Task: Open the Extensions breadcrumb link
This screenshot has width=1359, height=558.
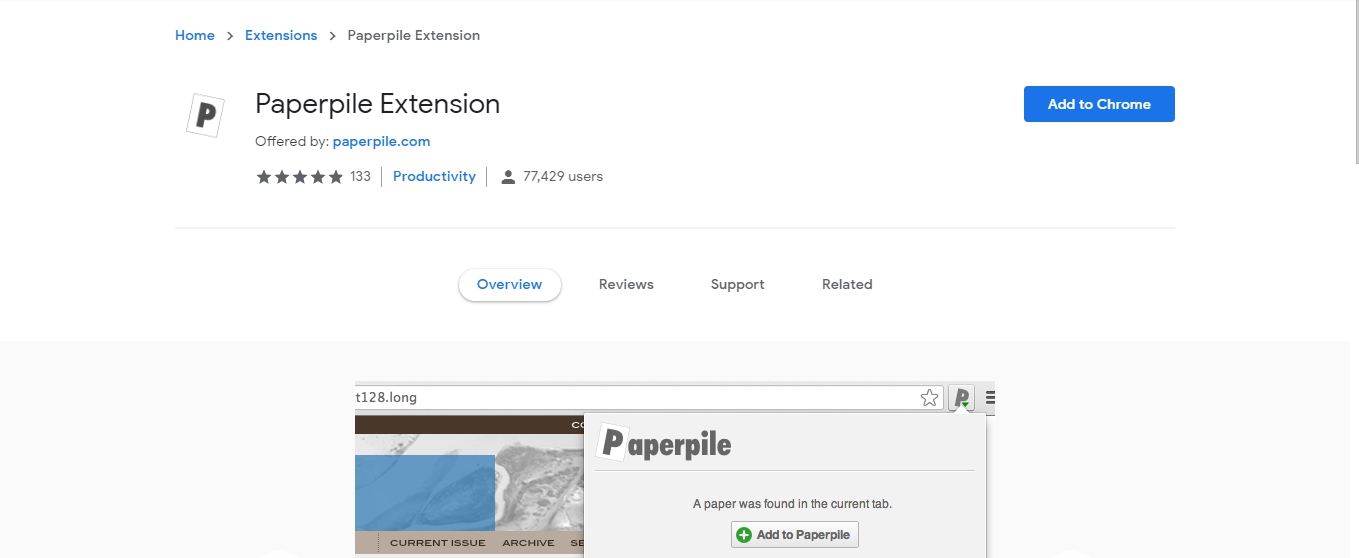Action: click(x=281, y=35)
